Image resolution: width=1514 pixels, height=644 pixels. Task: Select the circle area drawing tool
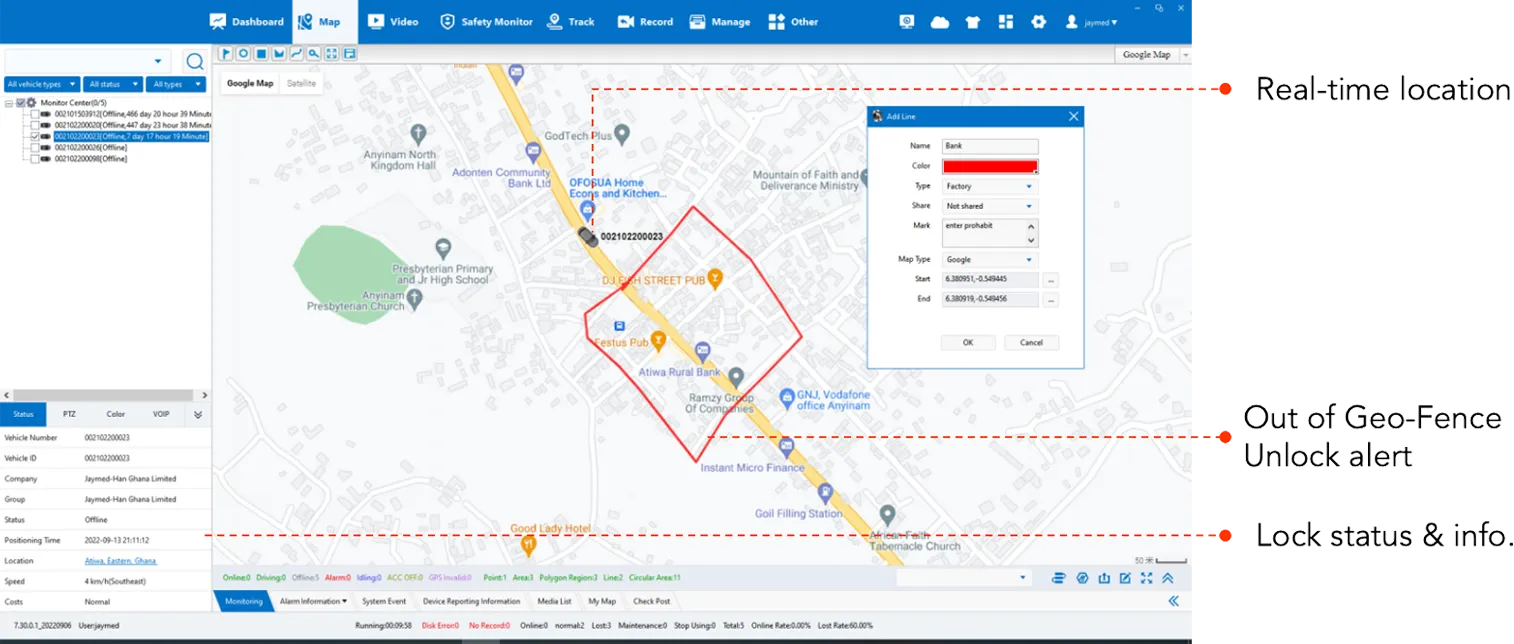click(243, 53)
